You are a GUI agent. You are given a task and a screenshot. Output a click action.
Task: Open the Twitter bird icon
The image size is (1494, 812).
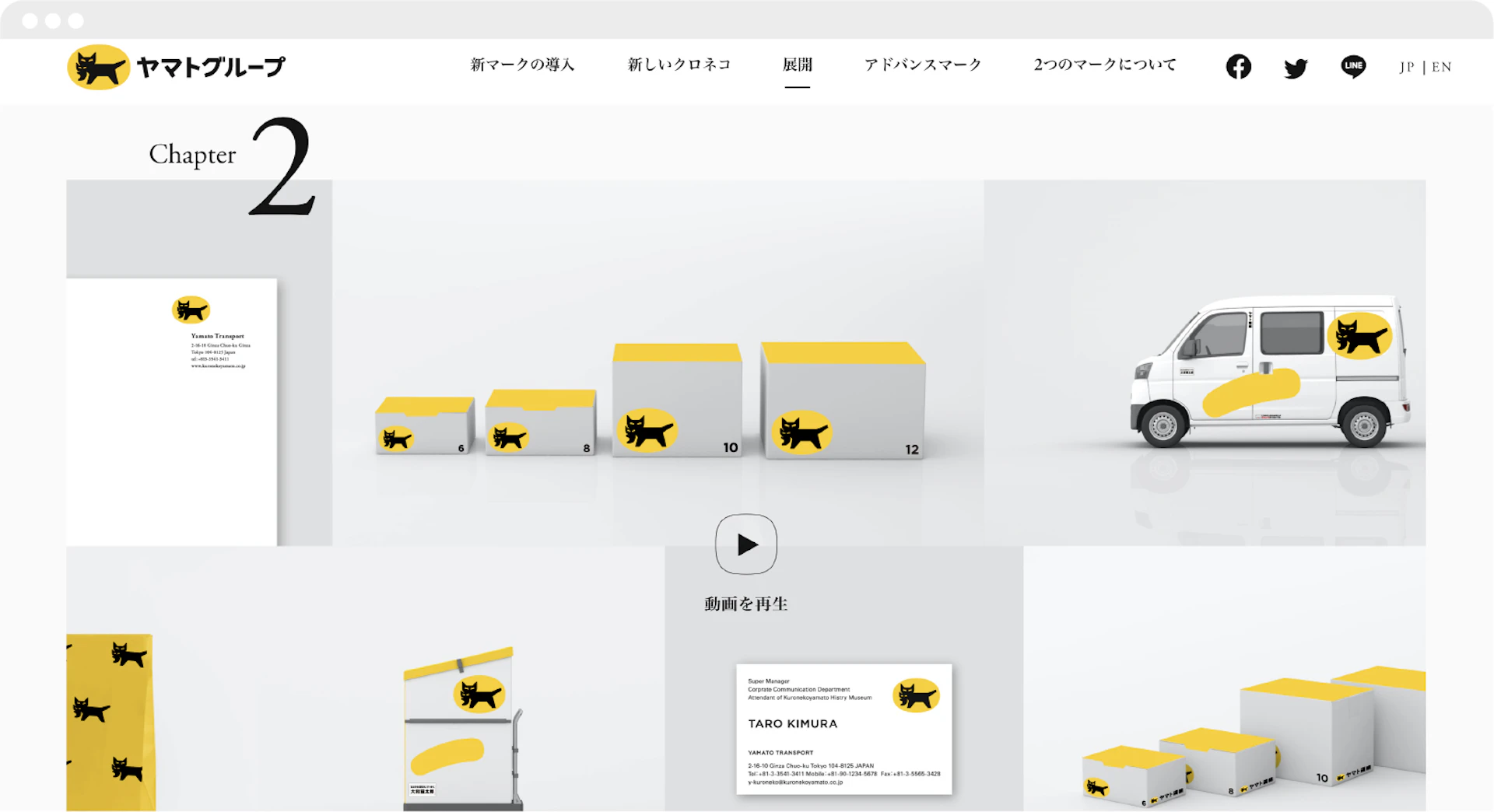tap(1296, 68)
